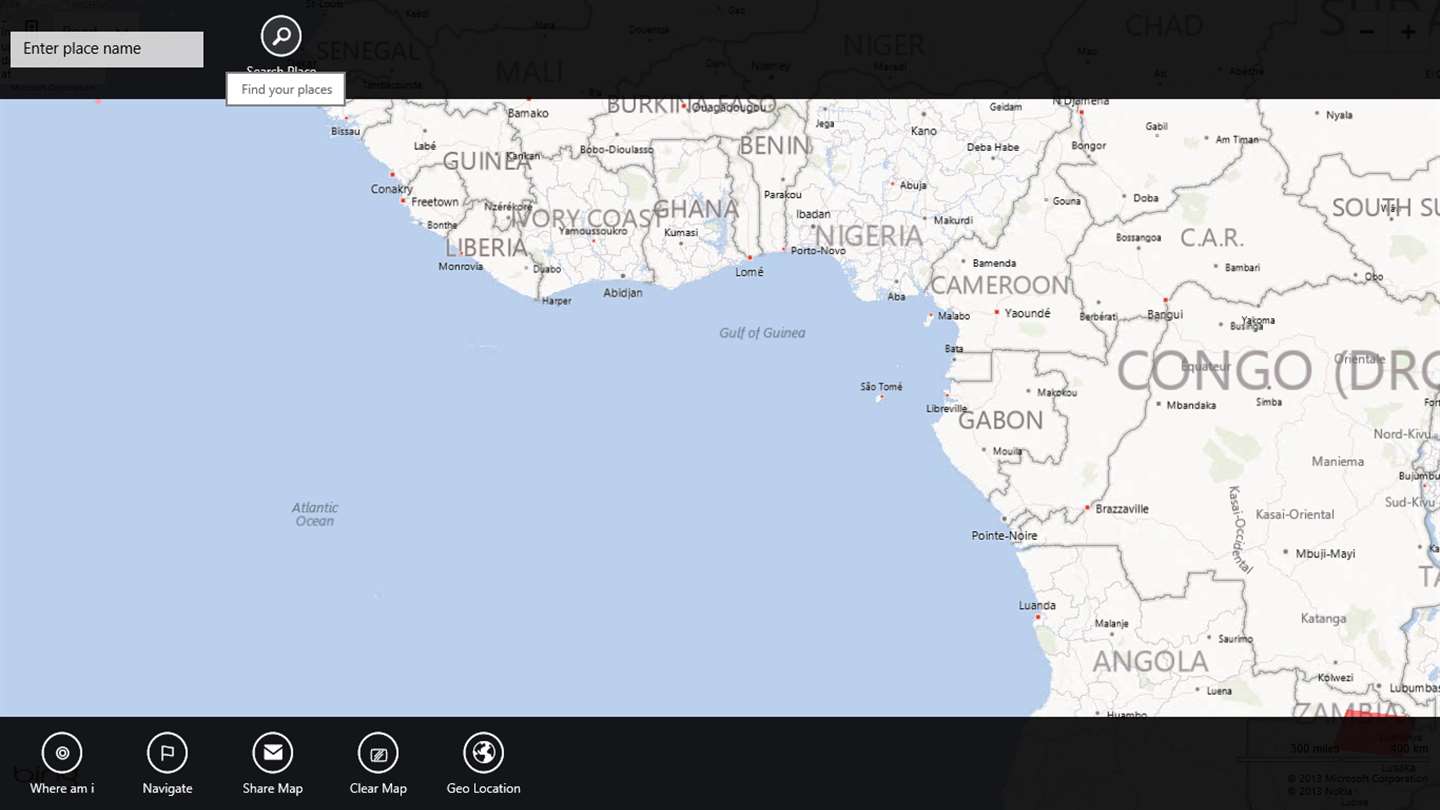Select the Pointe-Noire city label

(x=1004, y=536)
